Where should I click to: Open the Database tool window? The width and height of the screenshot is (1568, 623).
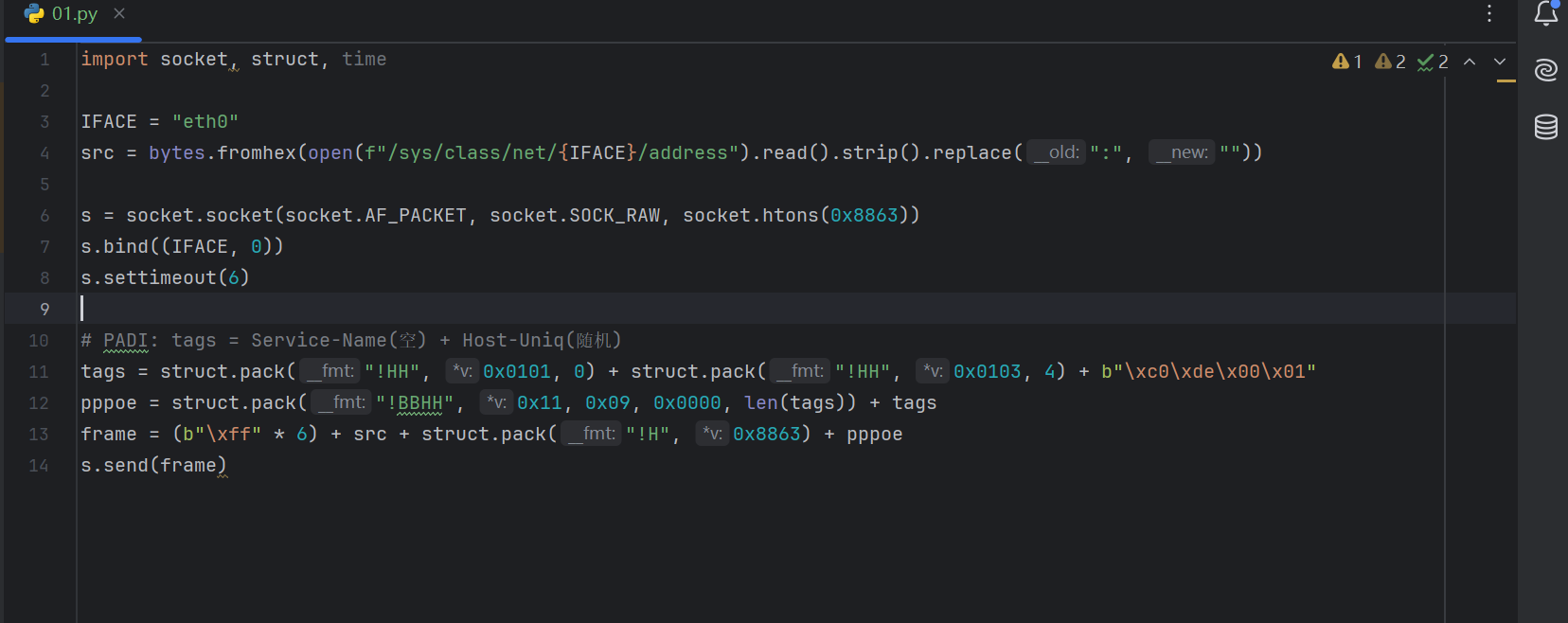tap(1545, 127)
